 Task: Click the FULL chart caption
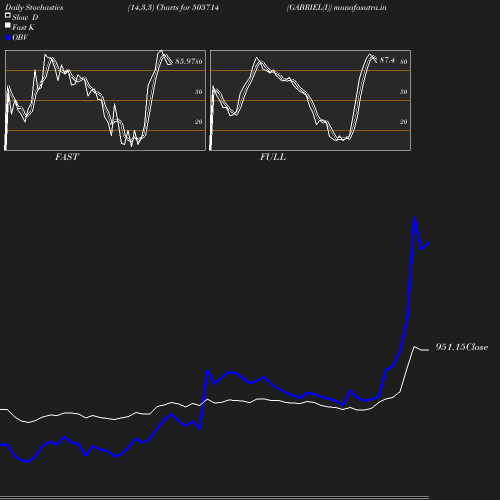[273, 157]
